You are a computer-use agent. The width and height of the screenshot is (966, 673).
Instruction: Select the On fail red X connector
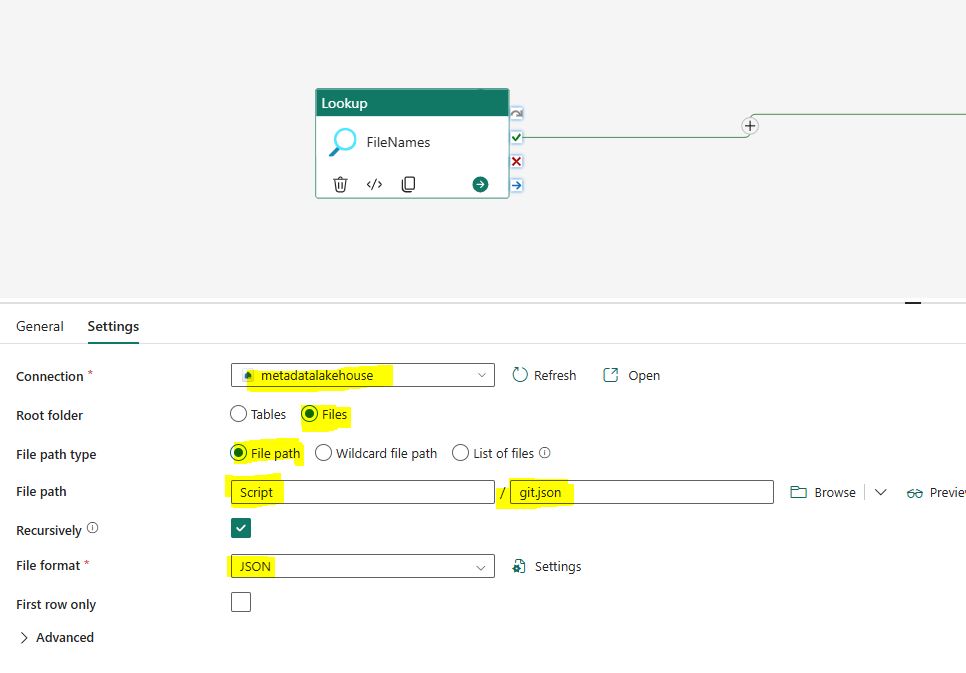pos(516,161)
